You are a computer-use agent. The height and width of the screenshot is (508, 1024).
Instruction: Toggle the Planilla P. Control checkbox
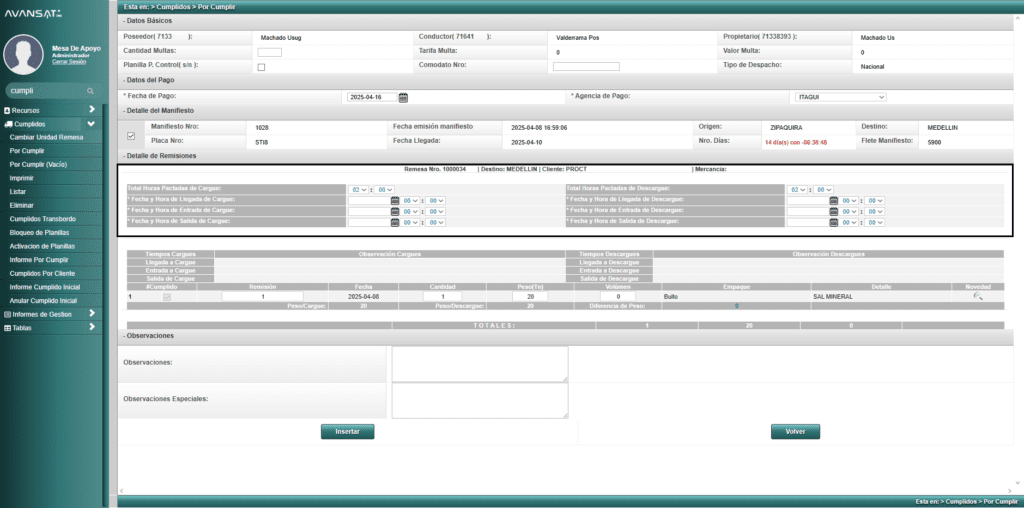(x=262, y=67)
